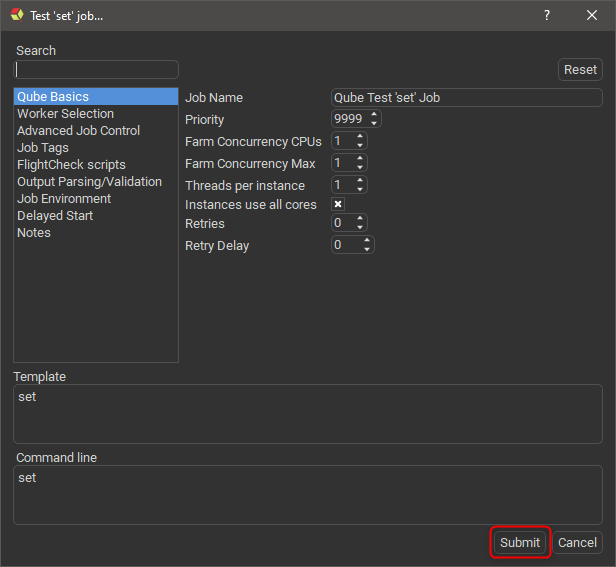Click the Reset button
Viewport: 616px width, 567px height.
tap(580, 70)
